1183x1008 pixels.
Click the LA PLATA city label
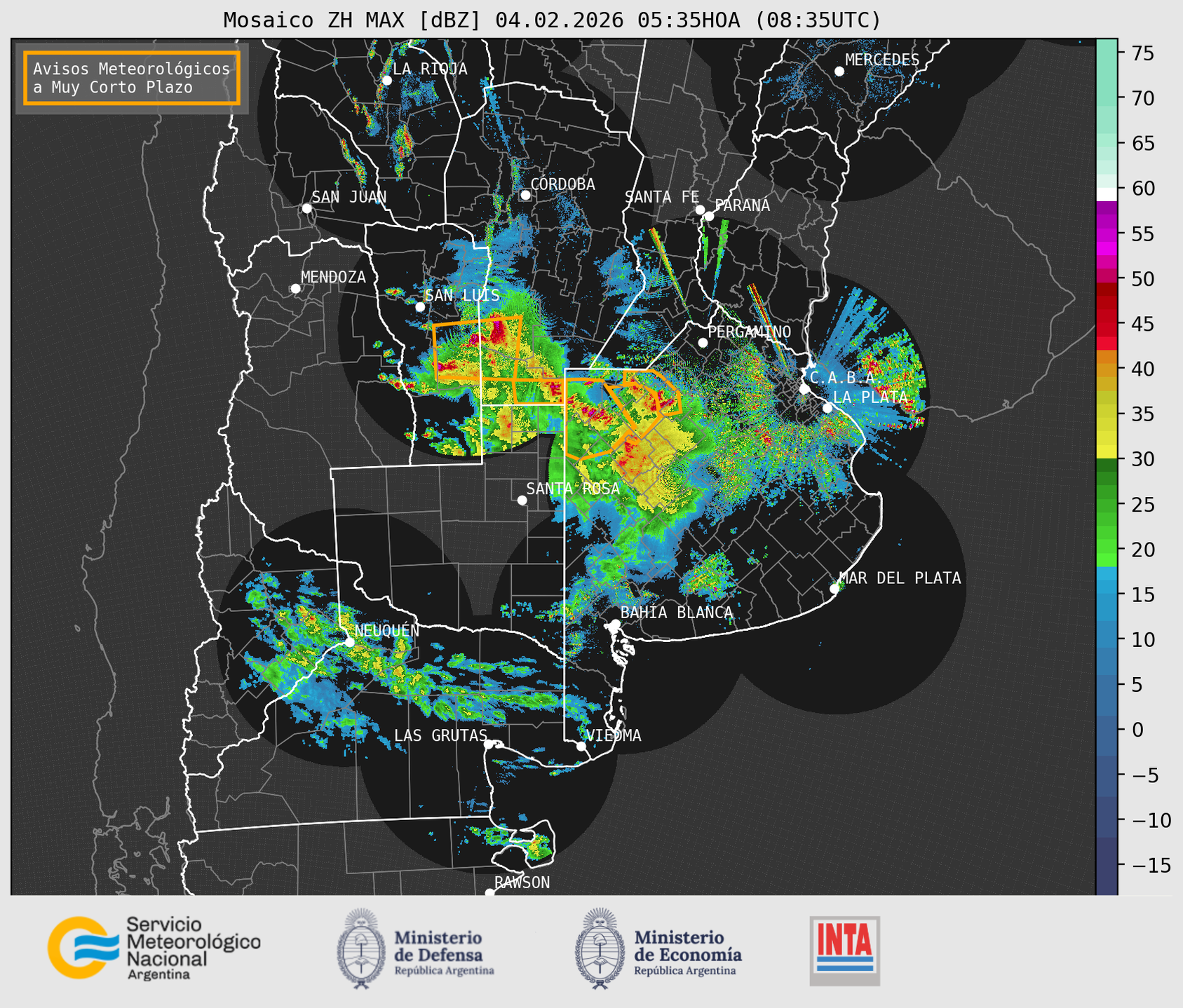tap(870, 397)
